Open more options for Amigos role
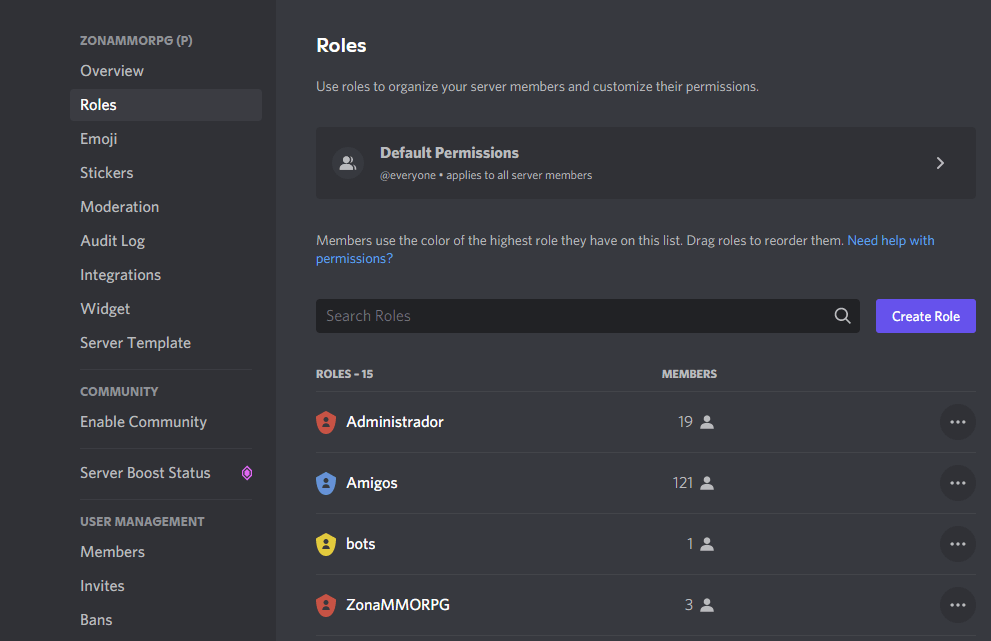This screenshot has height=641, width=991. [x=957, y=483]
